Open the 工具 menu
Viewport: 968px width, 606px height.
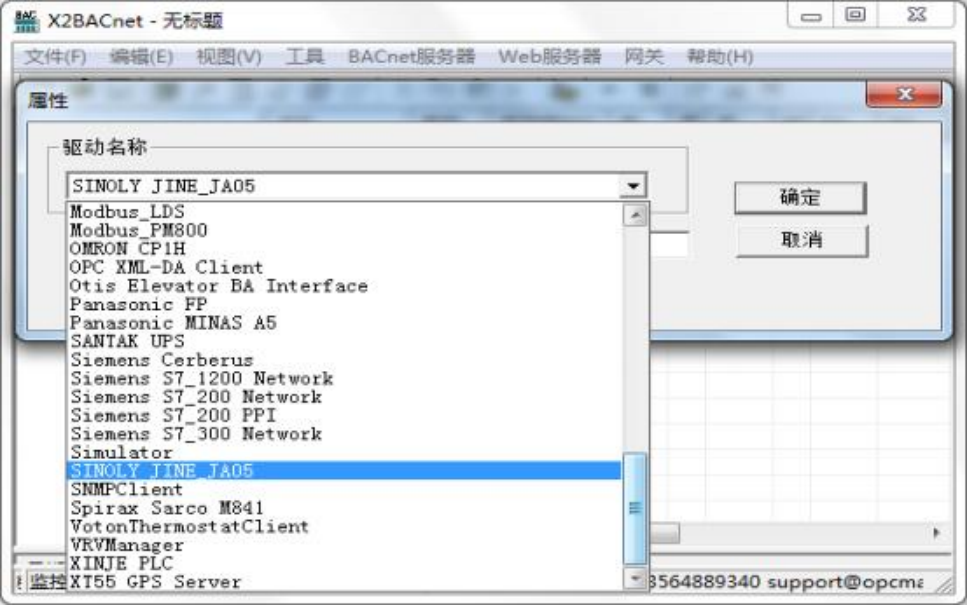click(x=305, y=57)
